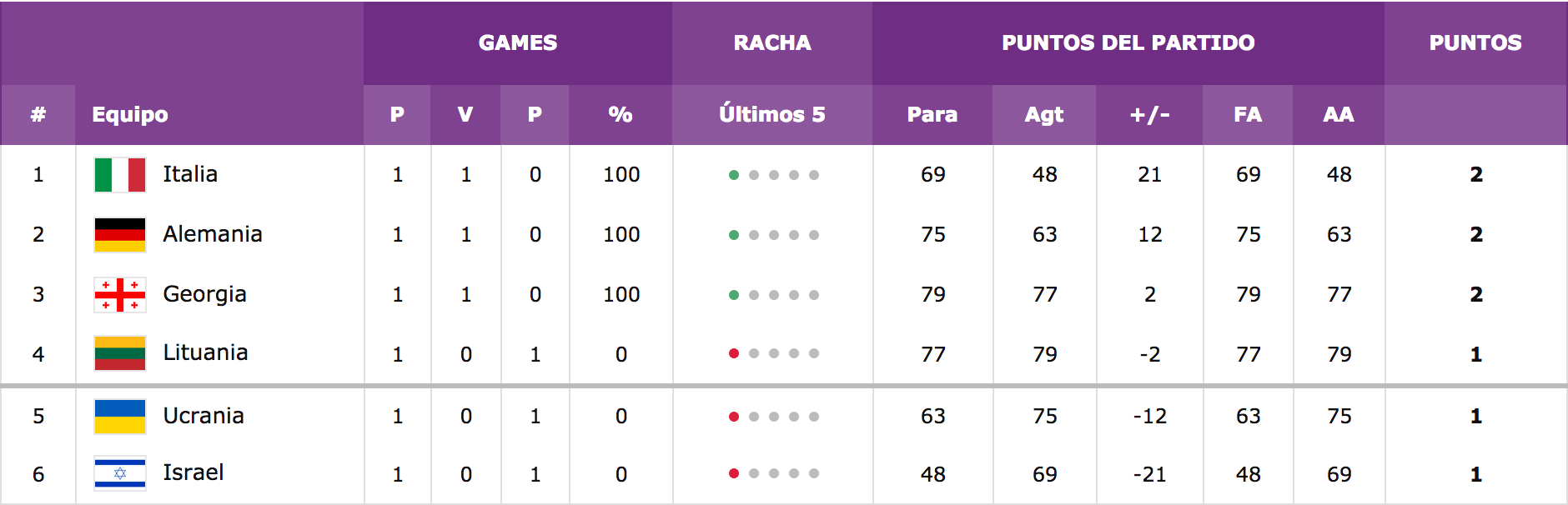Click the PUNTOS column header
1568x505 pixels.
point(1475,42)
